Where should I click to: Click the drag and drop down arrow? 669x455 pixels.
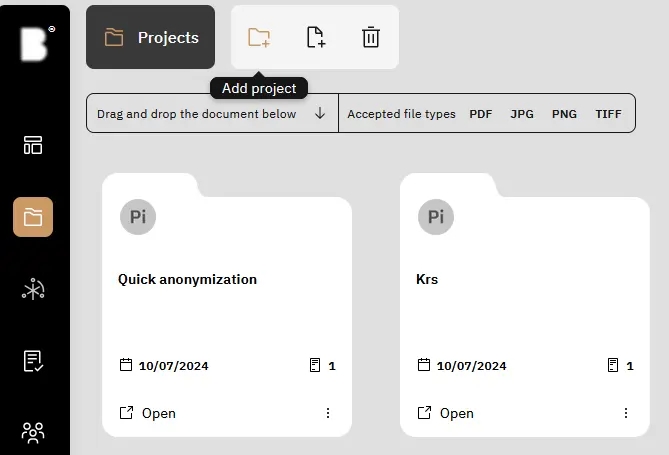click(x=320, y=114)
